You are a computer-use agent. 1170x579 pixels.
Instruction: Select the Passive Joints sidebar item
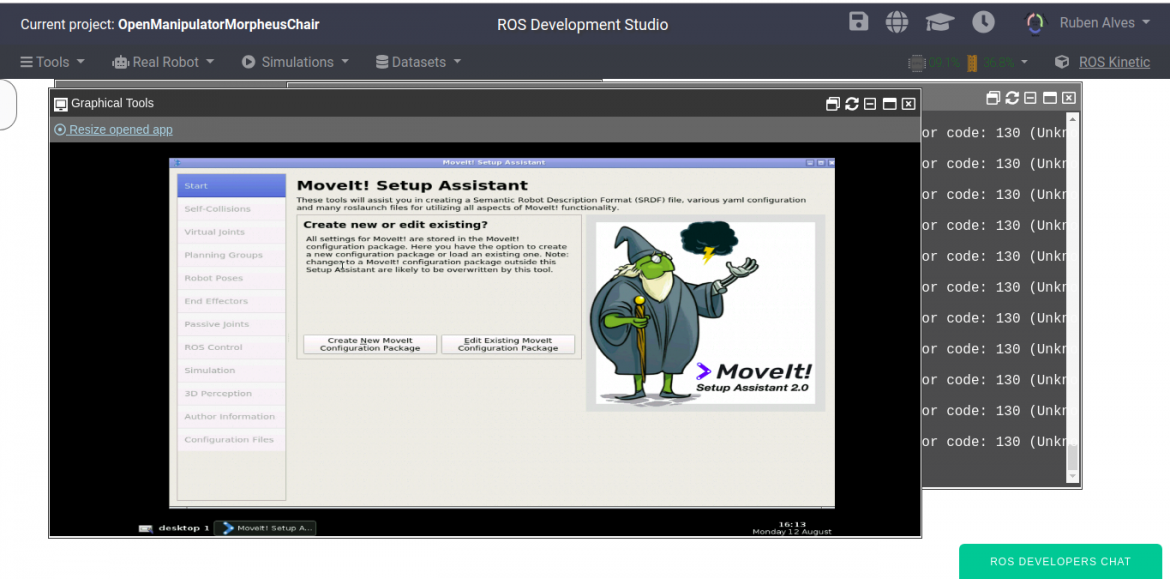[x=231, y=325]
